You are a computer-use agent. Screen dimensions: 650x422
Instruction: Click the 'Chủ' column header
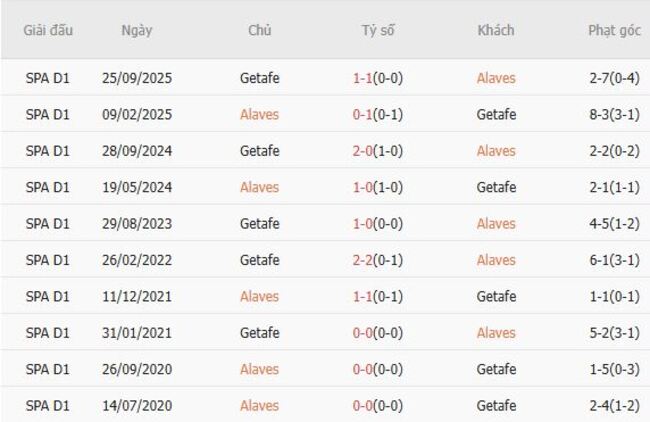(260, 30)
